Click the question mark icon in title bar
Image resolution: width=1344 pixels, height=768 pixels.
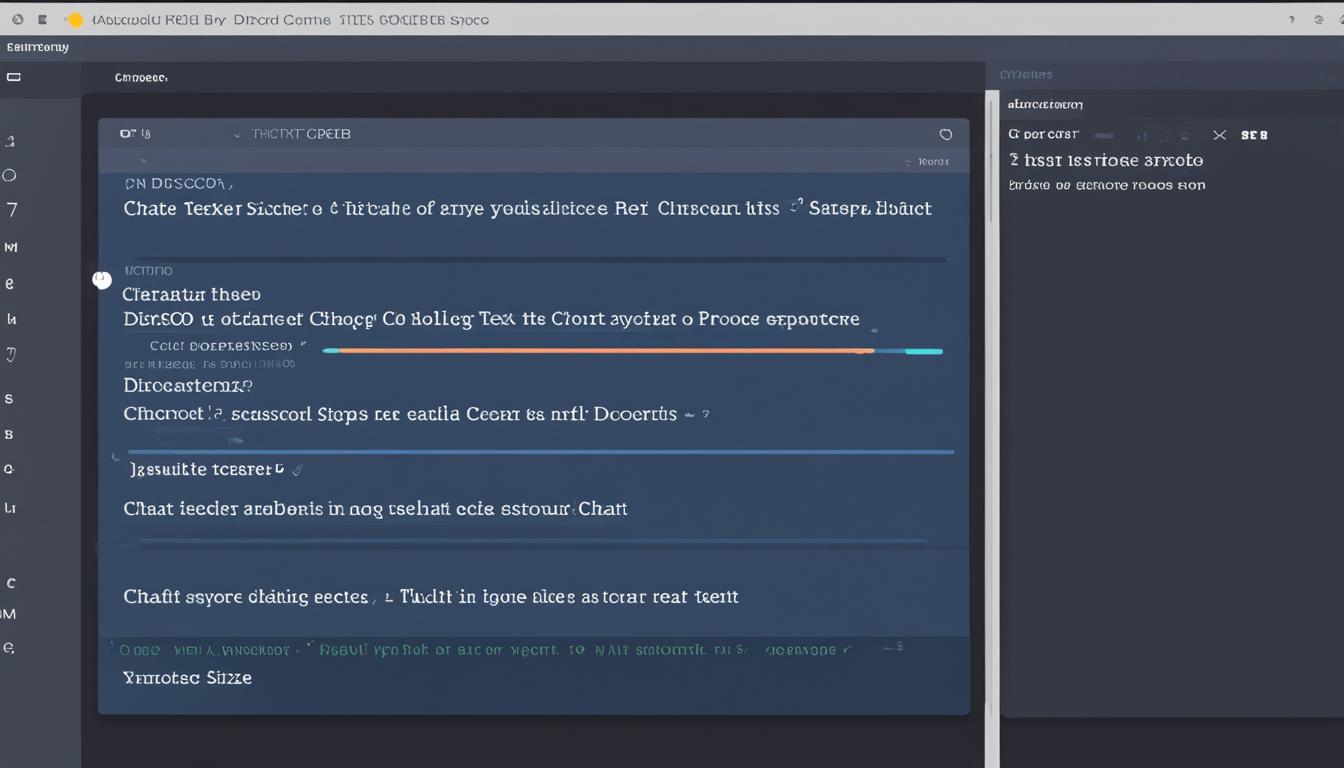click(x=1291, y=19)
